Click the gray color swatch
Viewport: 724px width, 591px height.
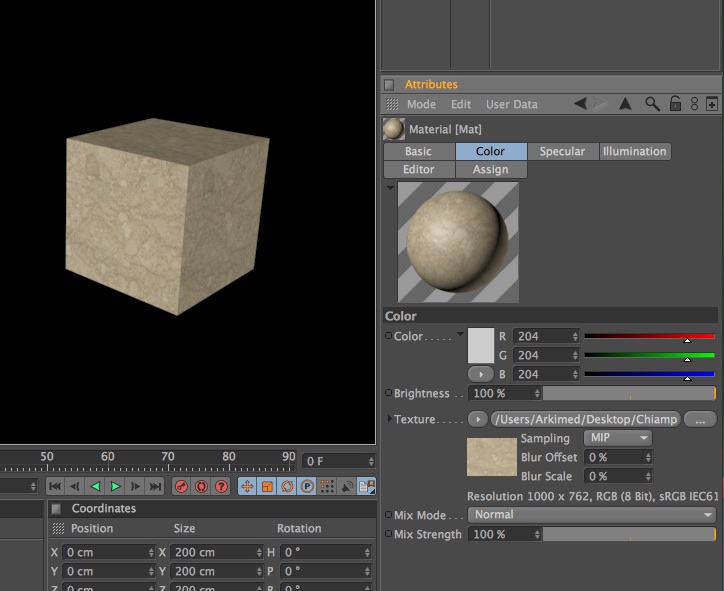[x=481, y=345]
